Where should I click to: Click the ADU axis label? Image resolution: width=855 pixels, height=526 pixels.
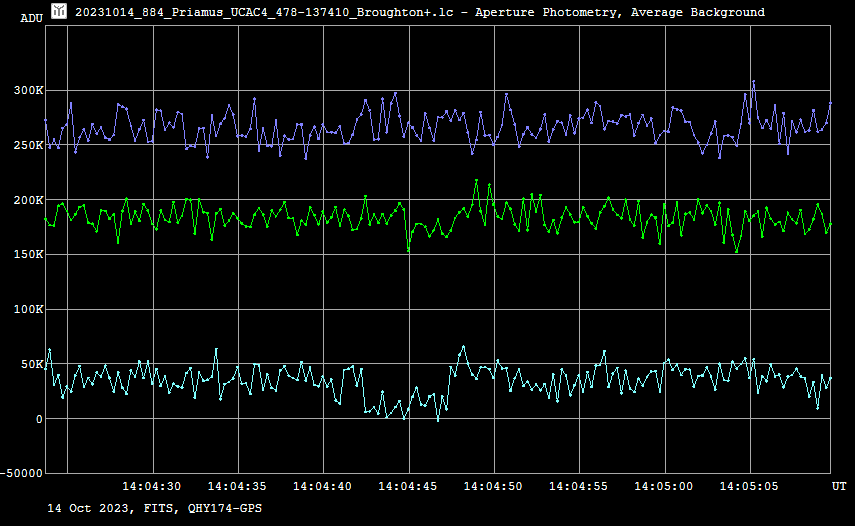(x=32, y=18)
